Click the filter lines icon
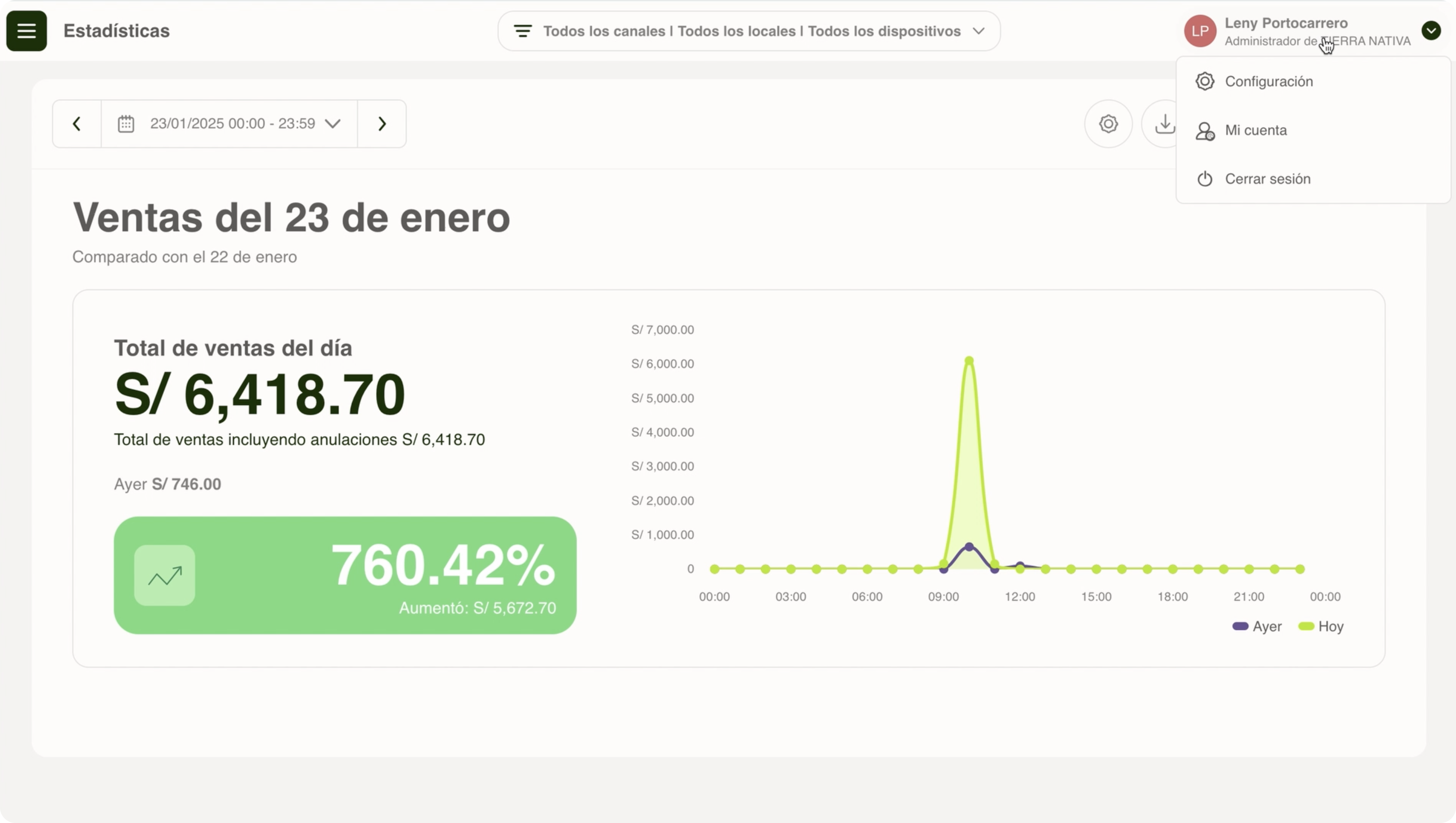 522,31
